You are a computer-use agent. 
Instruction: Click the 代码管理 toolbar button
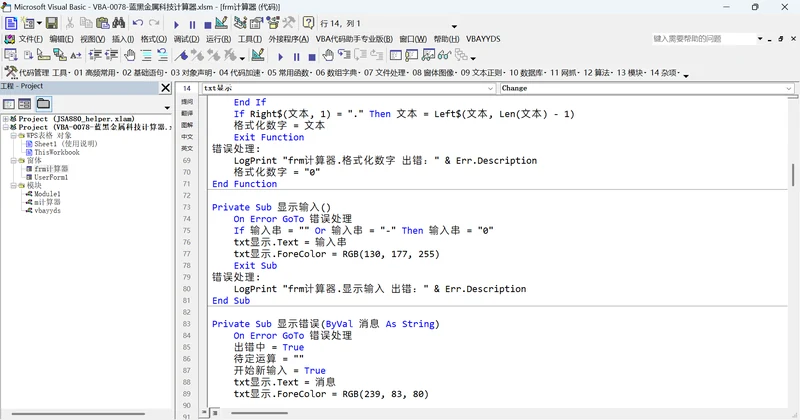point(26,72)
